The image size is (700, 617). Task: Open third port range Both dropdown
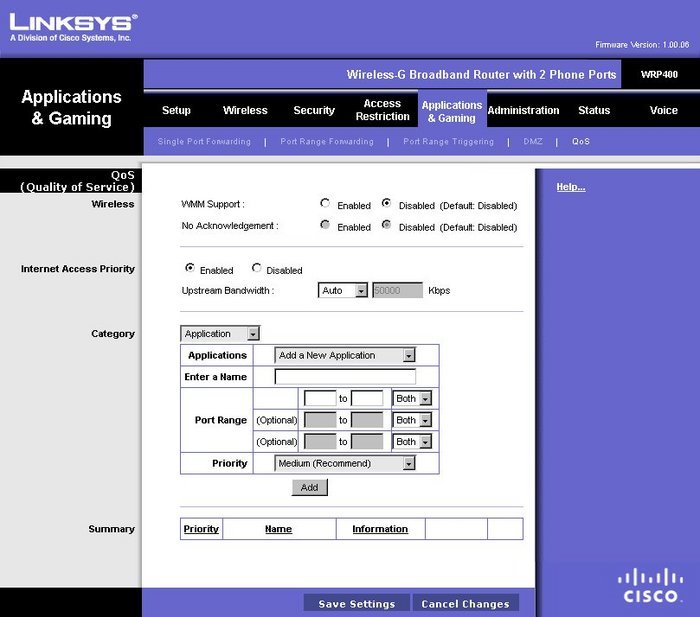pyautogui.click(x=412, y=442)
